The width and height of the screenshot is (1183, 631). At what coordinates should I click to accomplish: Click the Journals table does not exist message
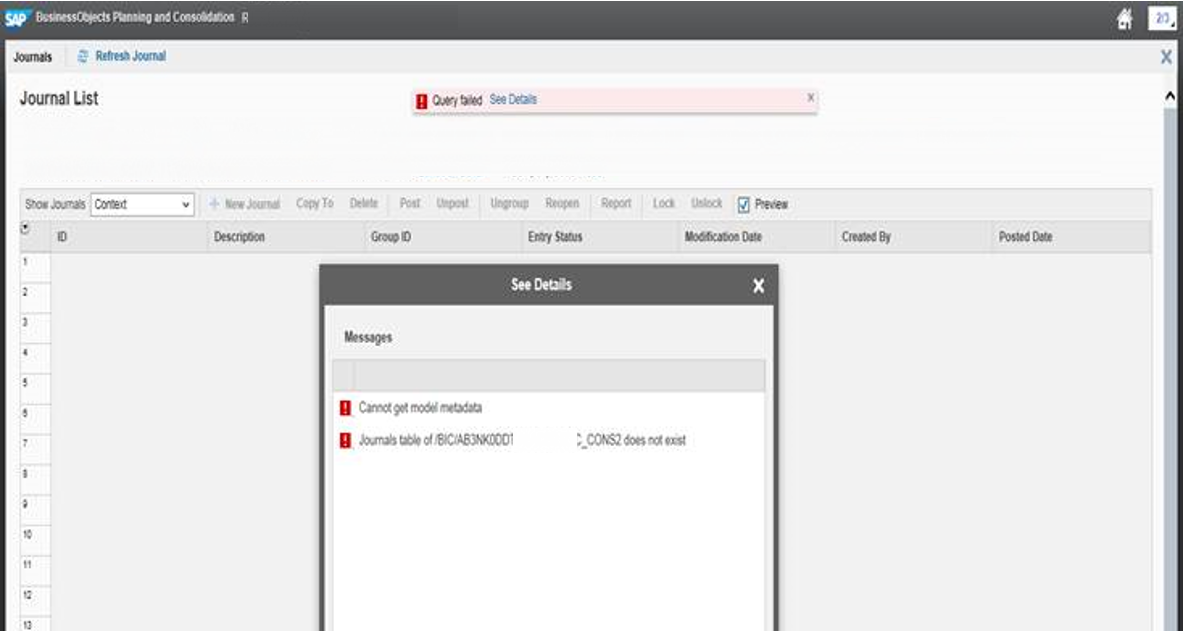coord(522,441)
